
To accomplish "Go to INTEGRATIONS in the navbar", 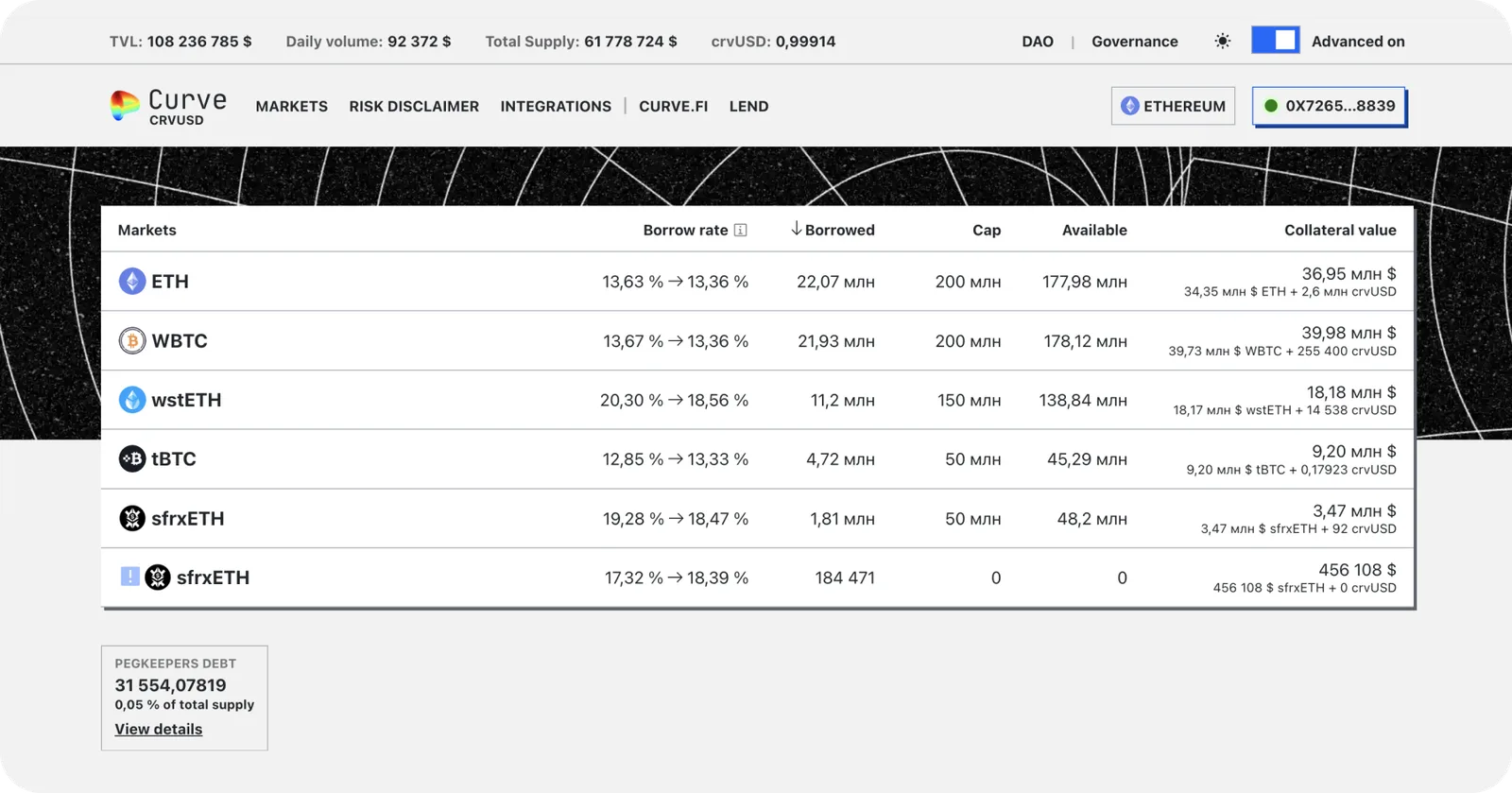I will 556,106.
